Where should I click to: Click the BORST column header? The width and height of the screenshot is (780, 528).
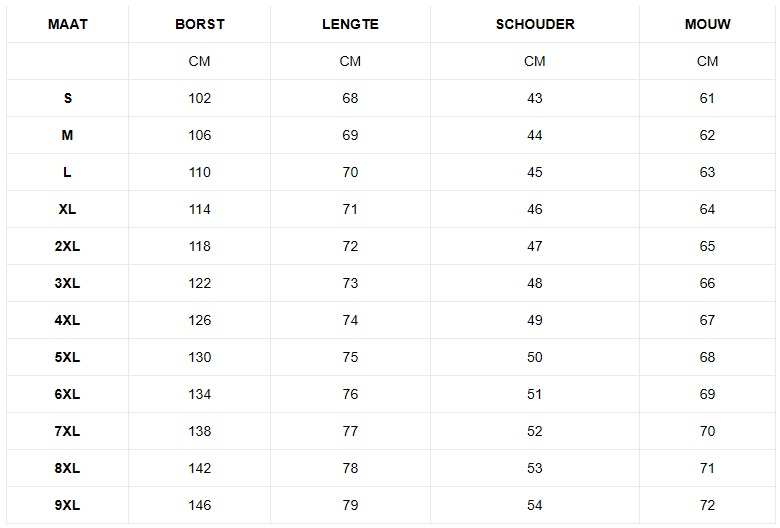click(x=200, y=24)
